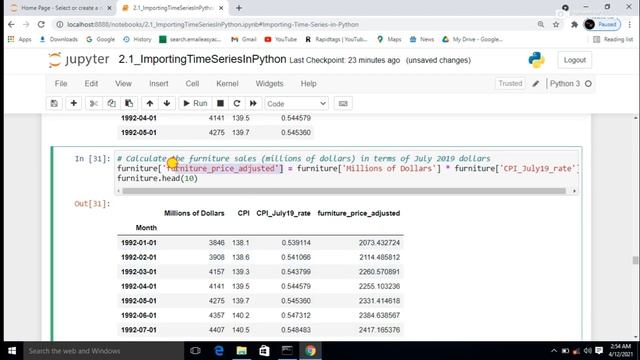
Task: Restart the kernel with circular arrow icon
Action: pos(237,103)
